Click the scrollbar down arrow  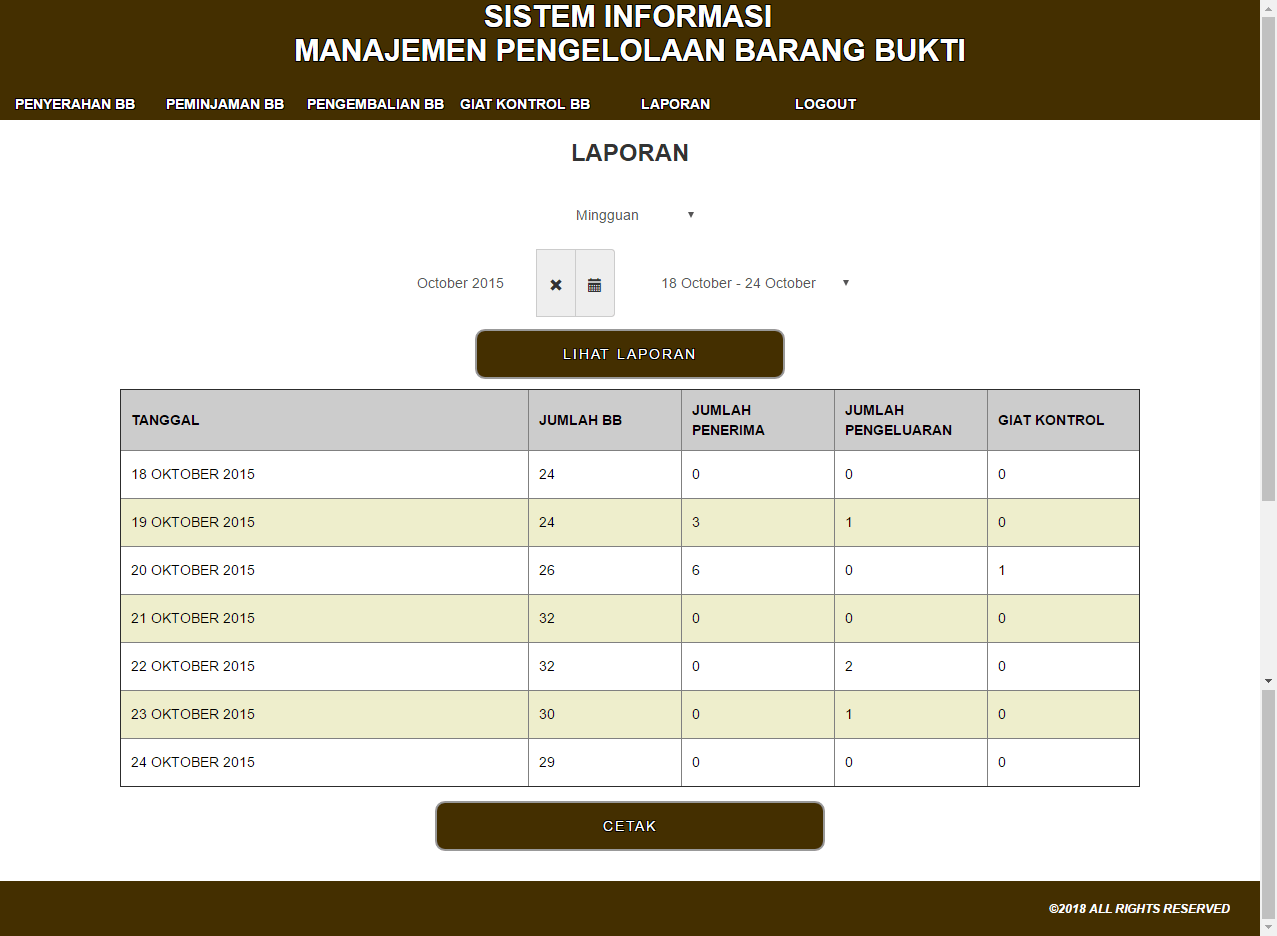coord(1268,680)
